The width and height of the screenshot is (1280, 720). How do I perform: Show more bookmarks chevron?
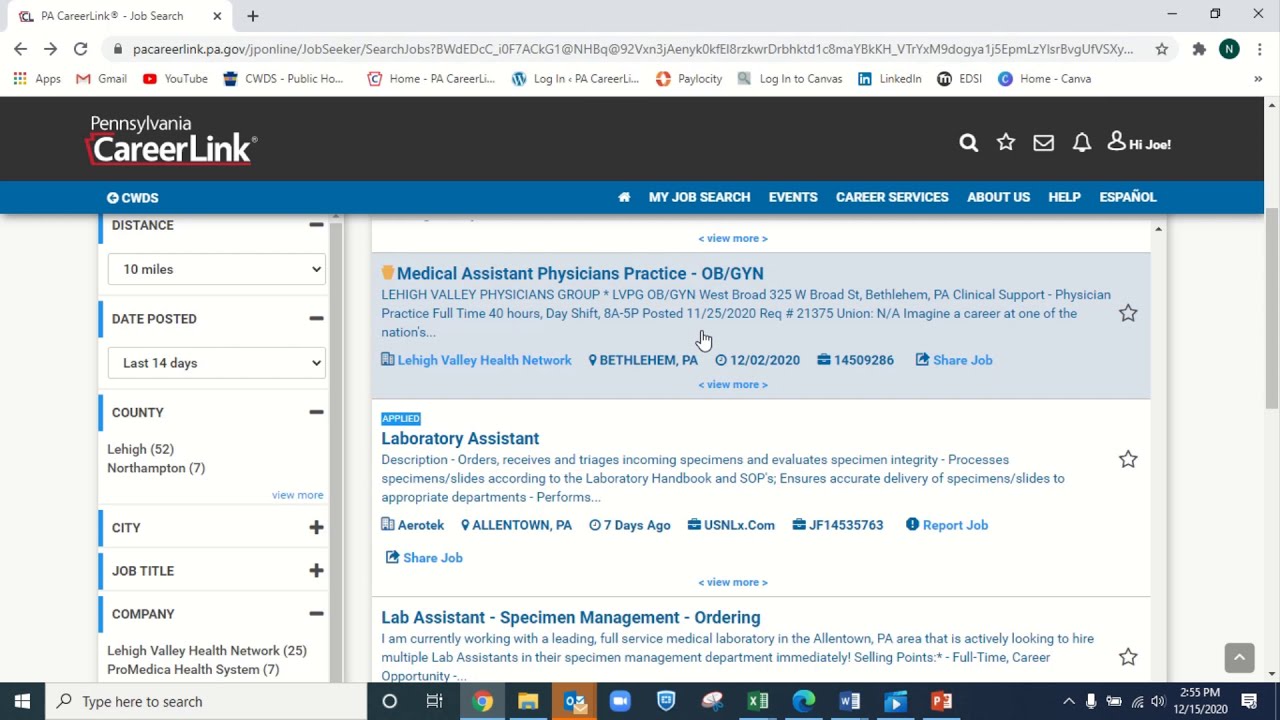pyautogui.click(x=1258, y=78)
